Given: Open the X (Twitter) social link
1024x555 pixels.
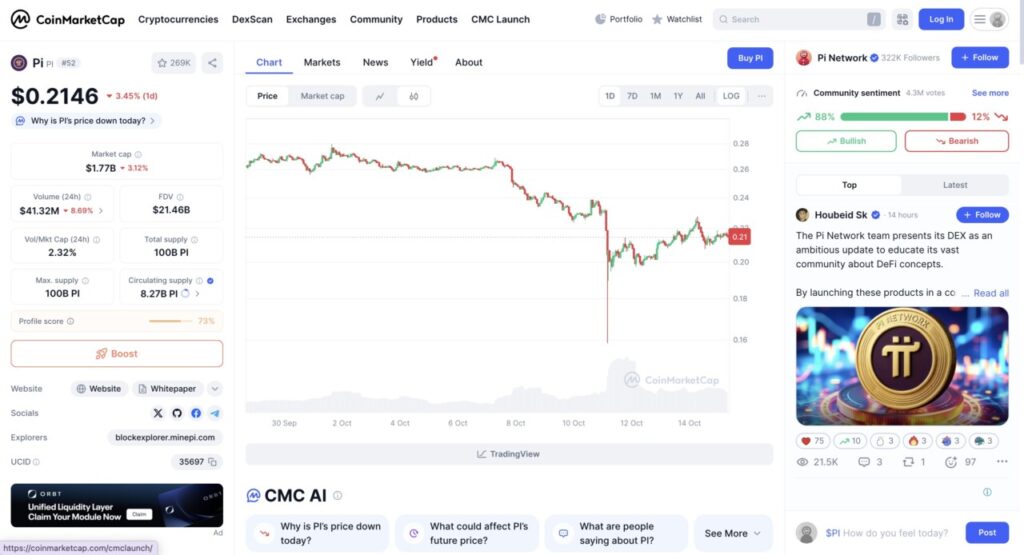Looking at the screenshot, I should coord(158,413).
